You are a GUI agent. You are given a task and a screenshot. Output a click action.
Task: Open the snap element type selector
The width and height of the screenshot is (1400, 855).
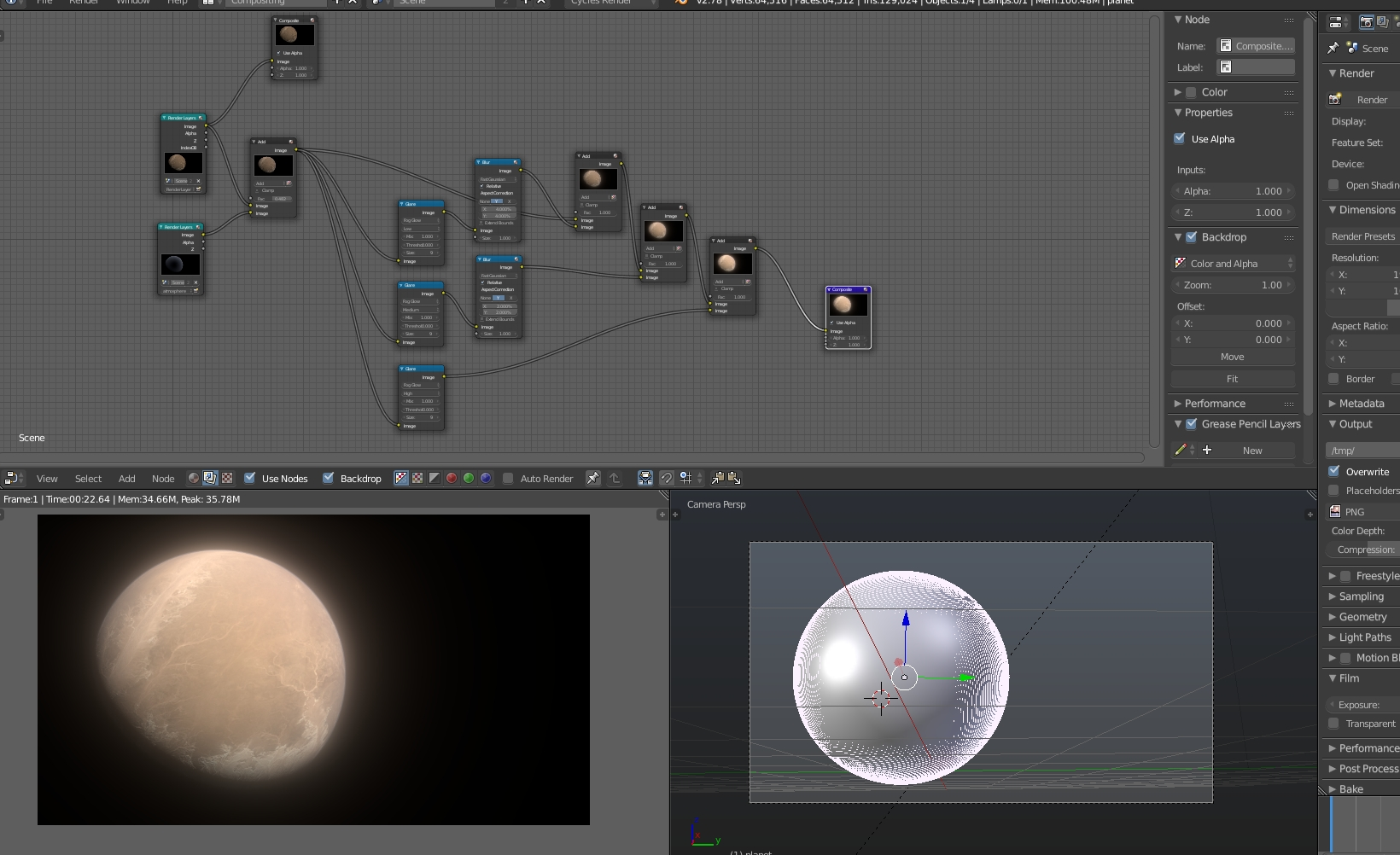[x=690, y=479]
